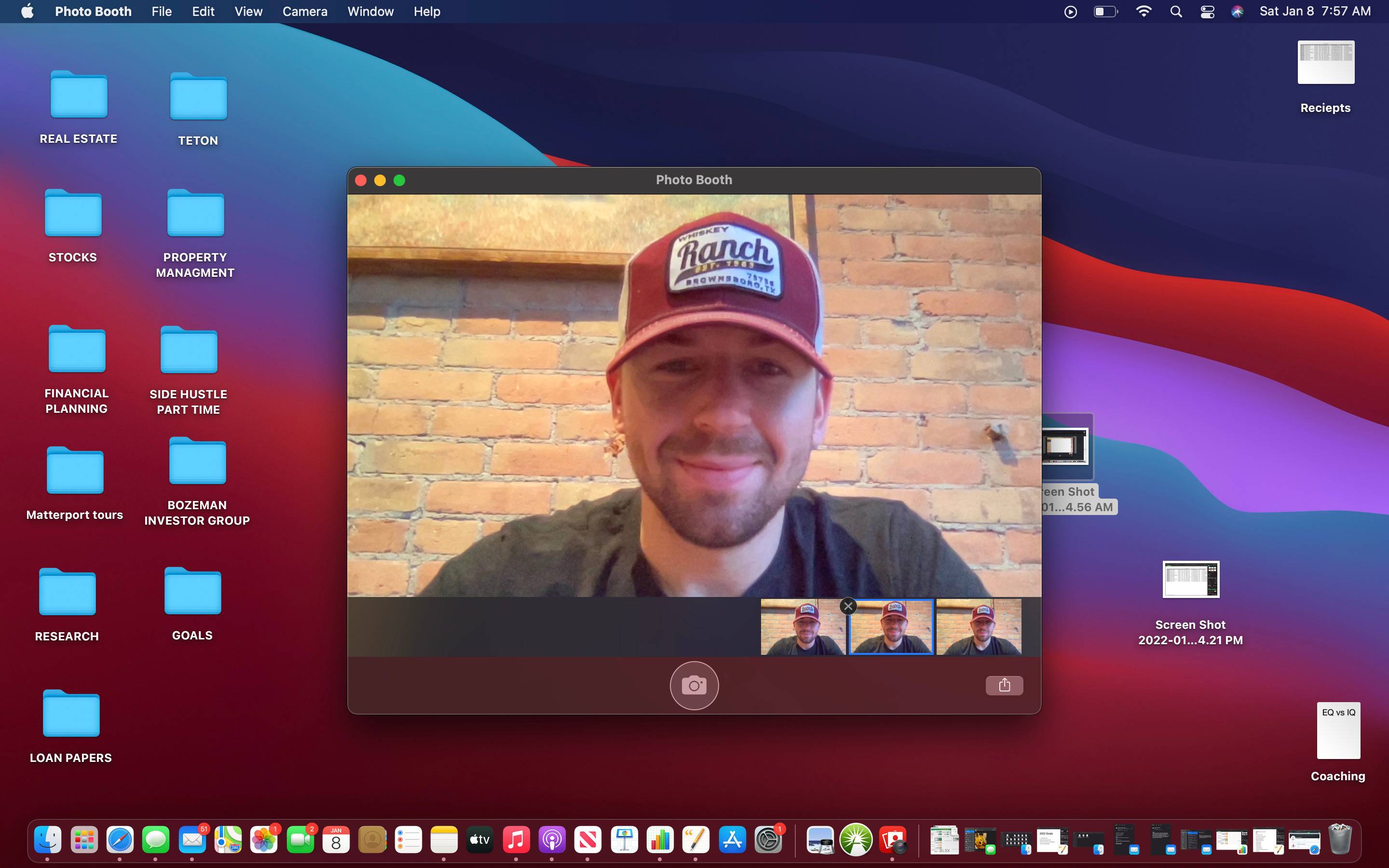Open Control Center from the menu bar
Image resolution: width=1389 pixels, height=868 pixels.
(1207, 12)
